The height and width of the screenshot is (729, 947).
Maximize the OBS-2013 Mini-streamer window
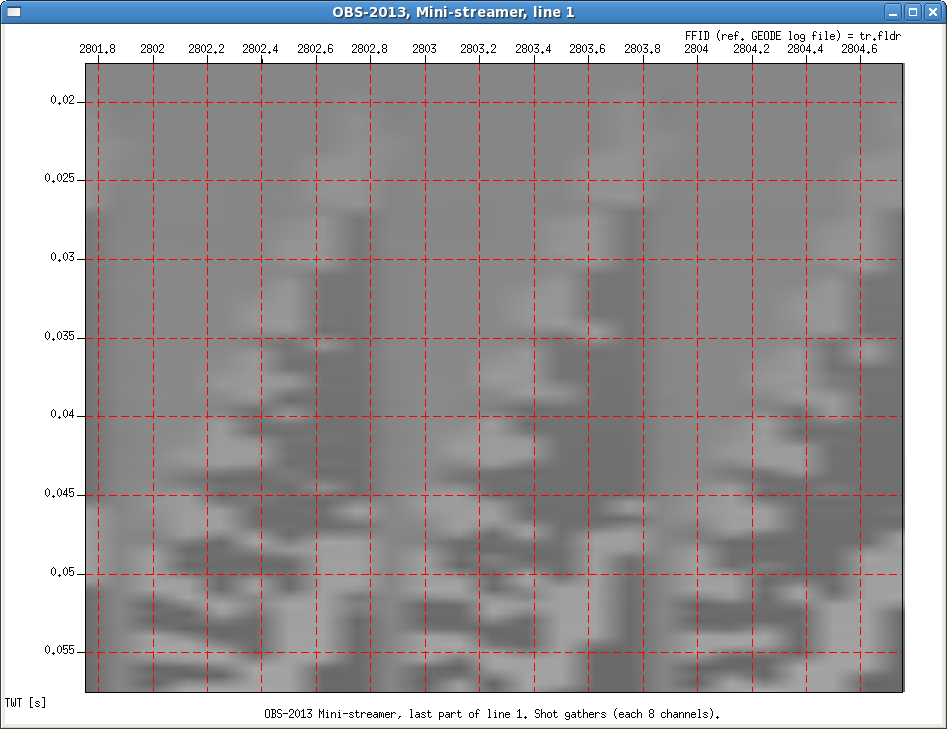[x=913, y=12]
